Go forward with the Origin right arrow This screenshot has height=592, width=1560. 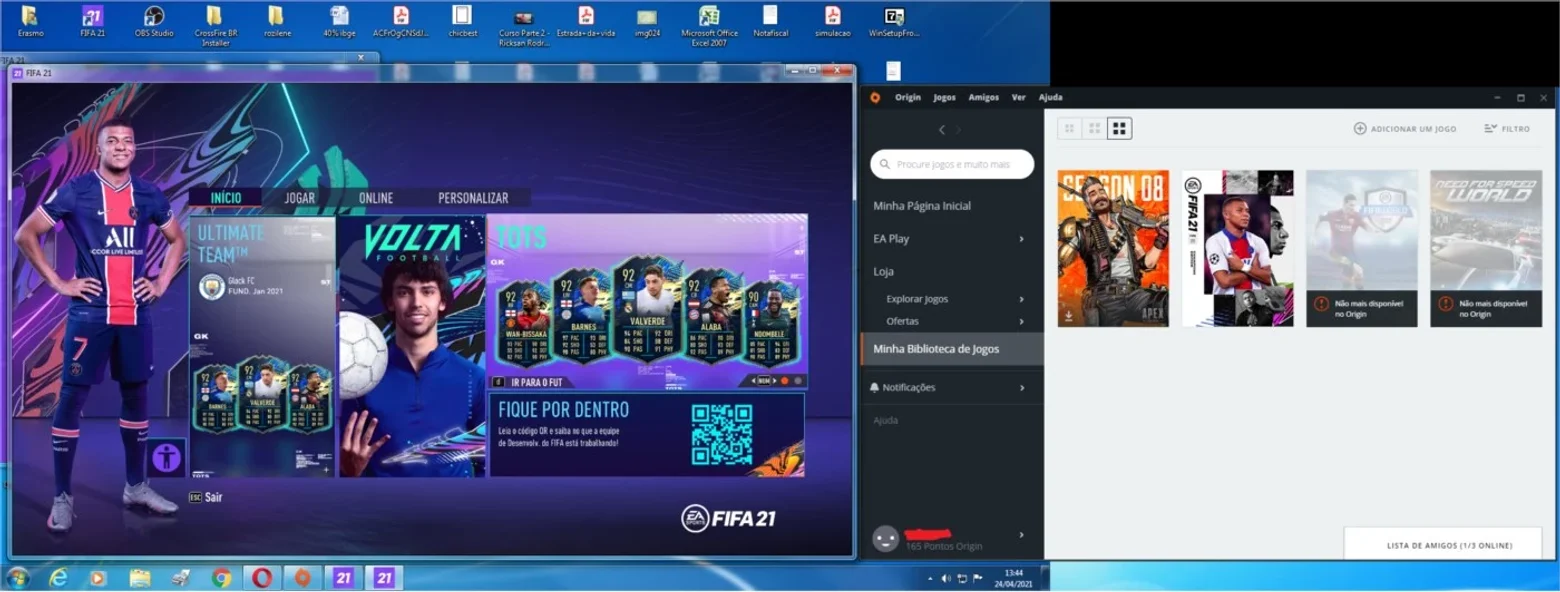[x=958, y=130]
